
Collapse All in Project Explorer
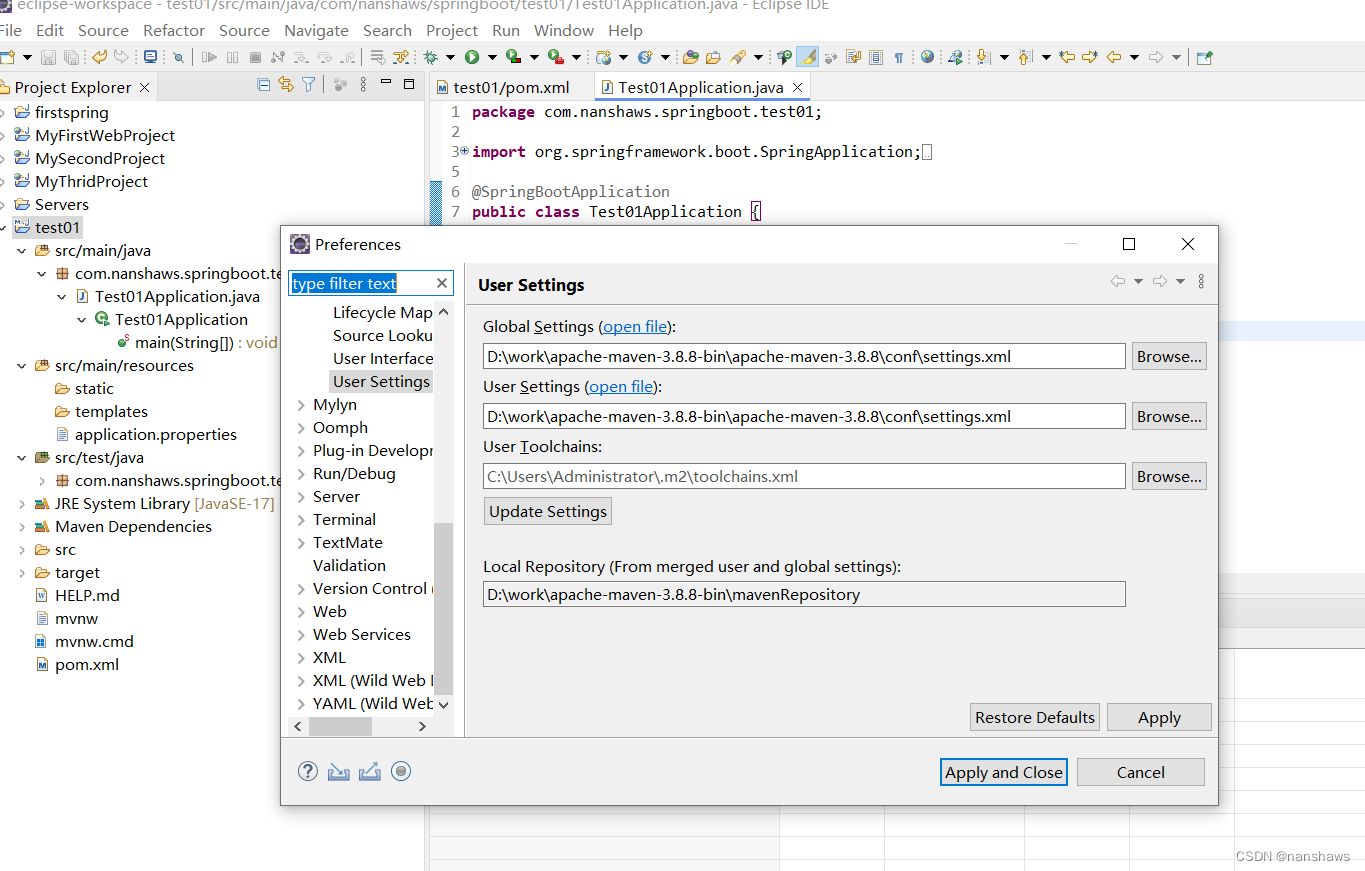(x=263, y=85)
